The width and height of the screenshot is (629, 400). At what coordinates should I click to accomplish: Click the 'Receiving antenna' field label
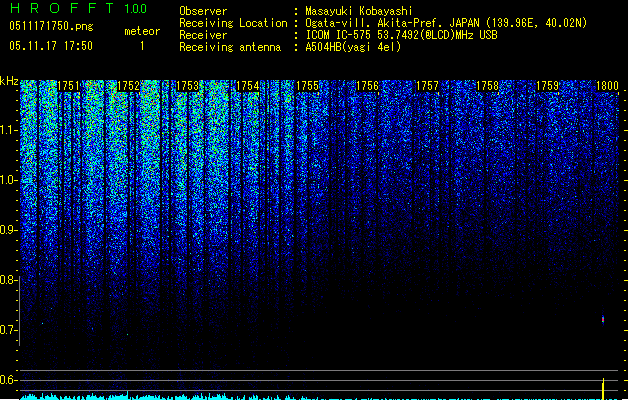point(230,47)
